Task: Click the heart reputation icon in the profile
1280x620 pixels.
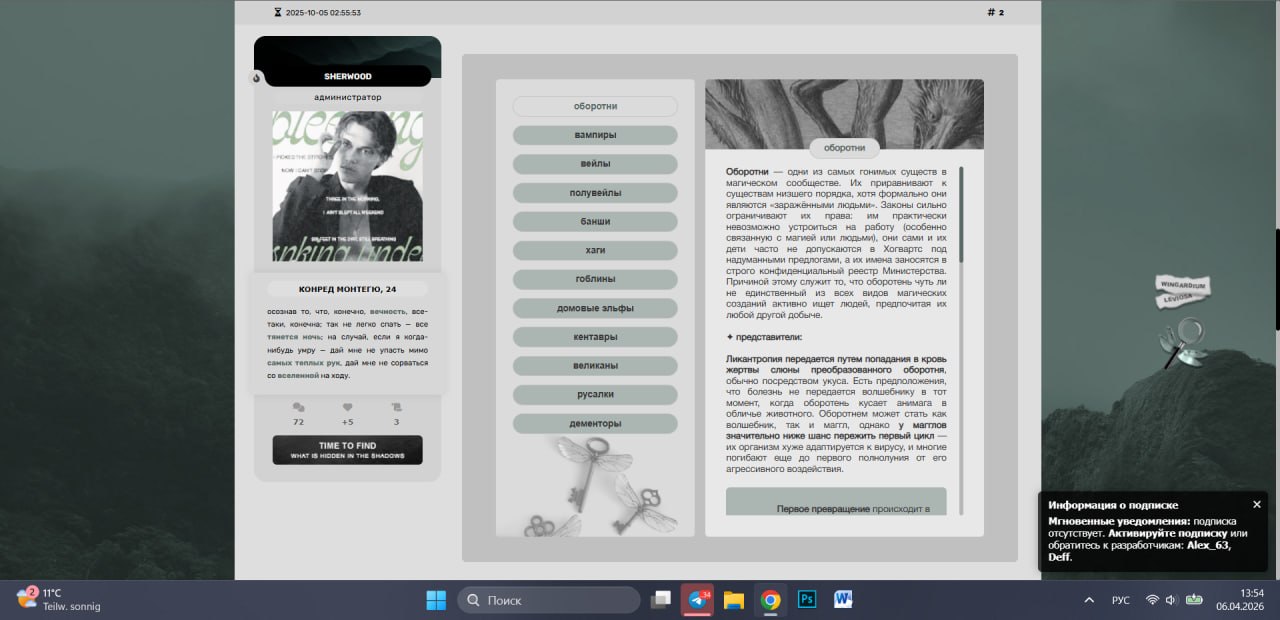Action: 347,408
